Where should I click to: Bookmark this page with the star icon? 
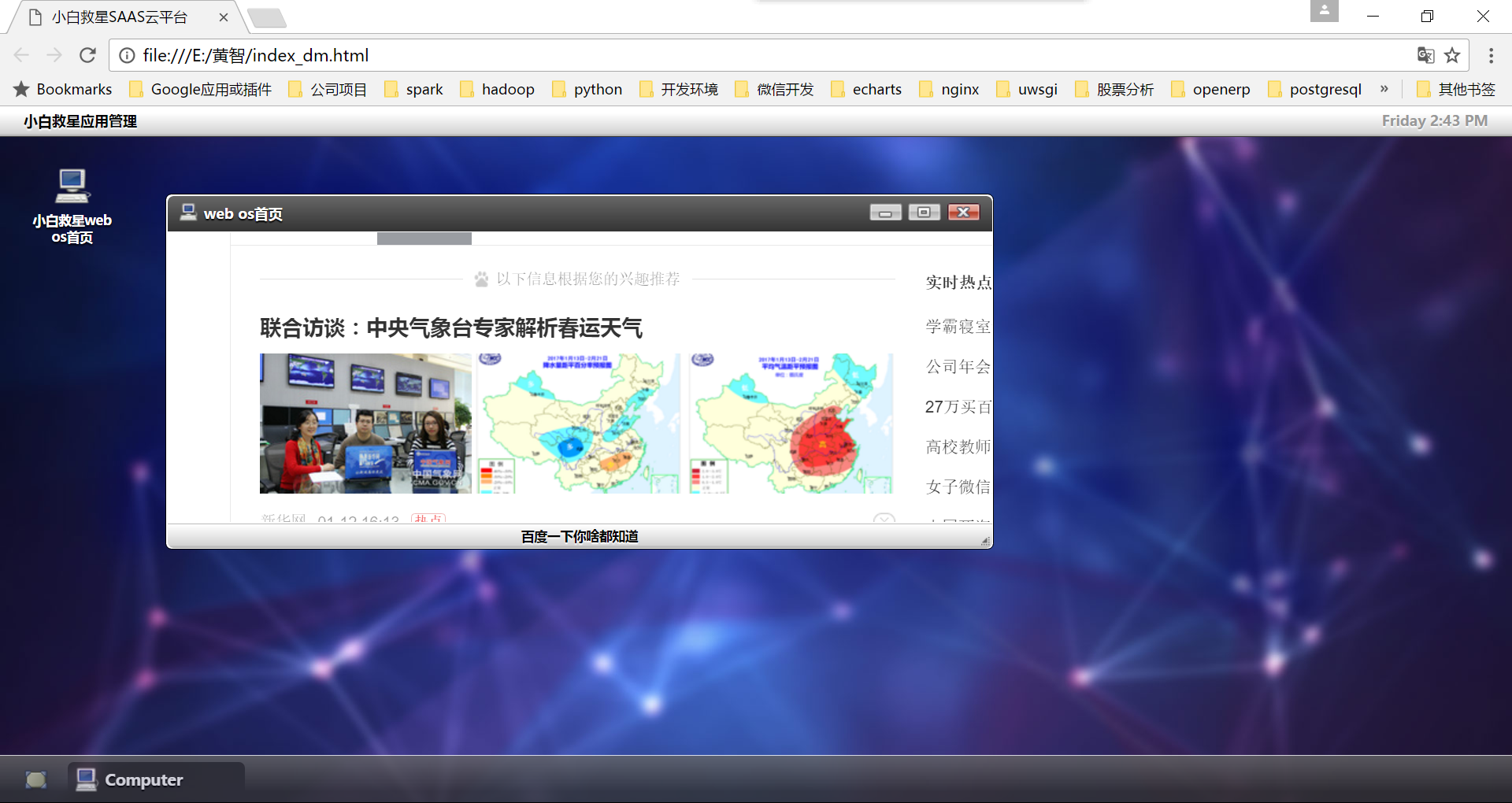pos(1453,55)
